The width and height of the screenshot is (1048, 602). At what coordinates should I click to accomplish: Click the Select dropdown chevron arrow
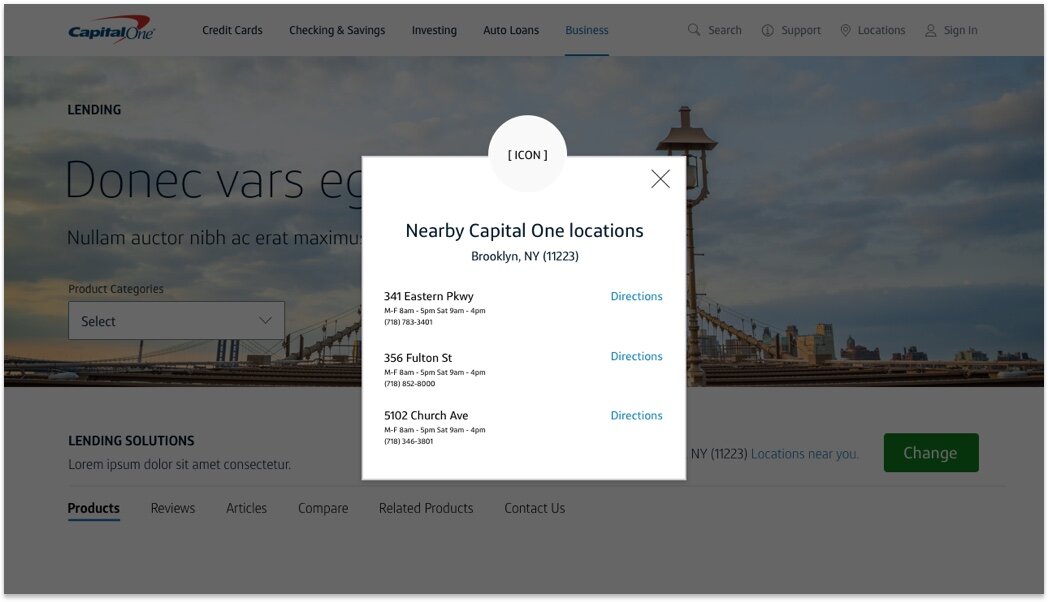265,320
